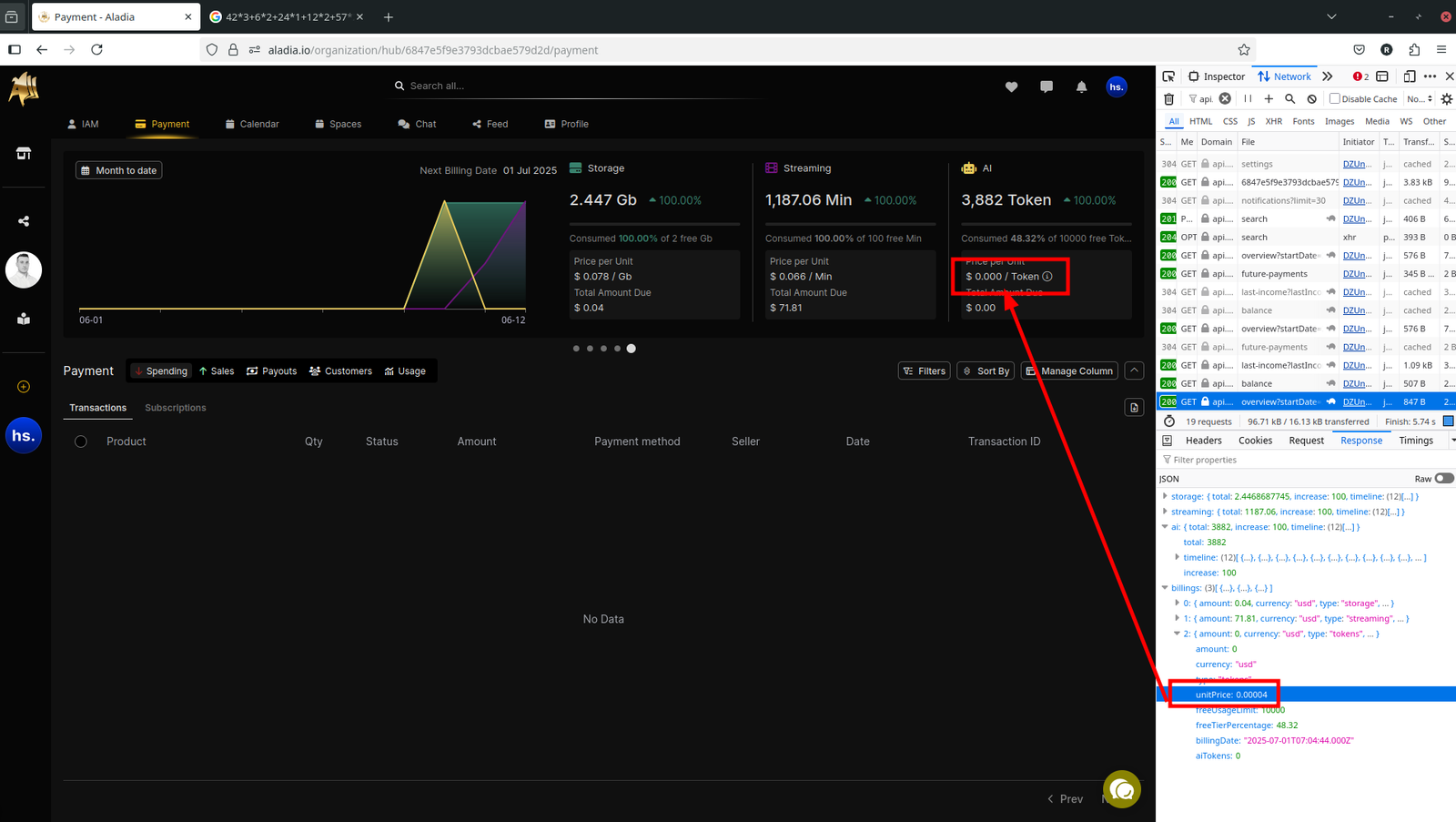Click the plus icon in the Network toolbar
The height and width of the screenshot is (822, 1456).
coord(1269,98)
